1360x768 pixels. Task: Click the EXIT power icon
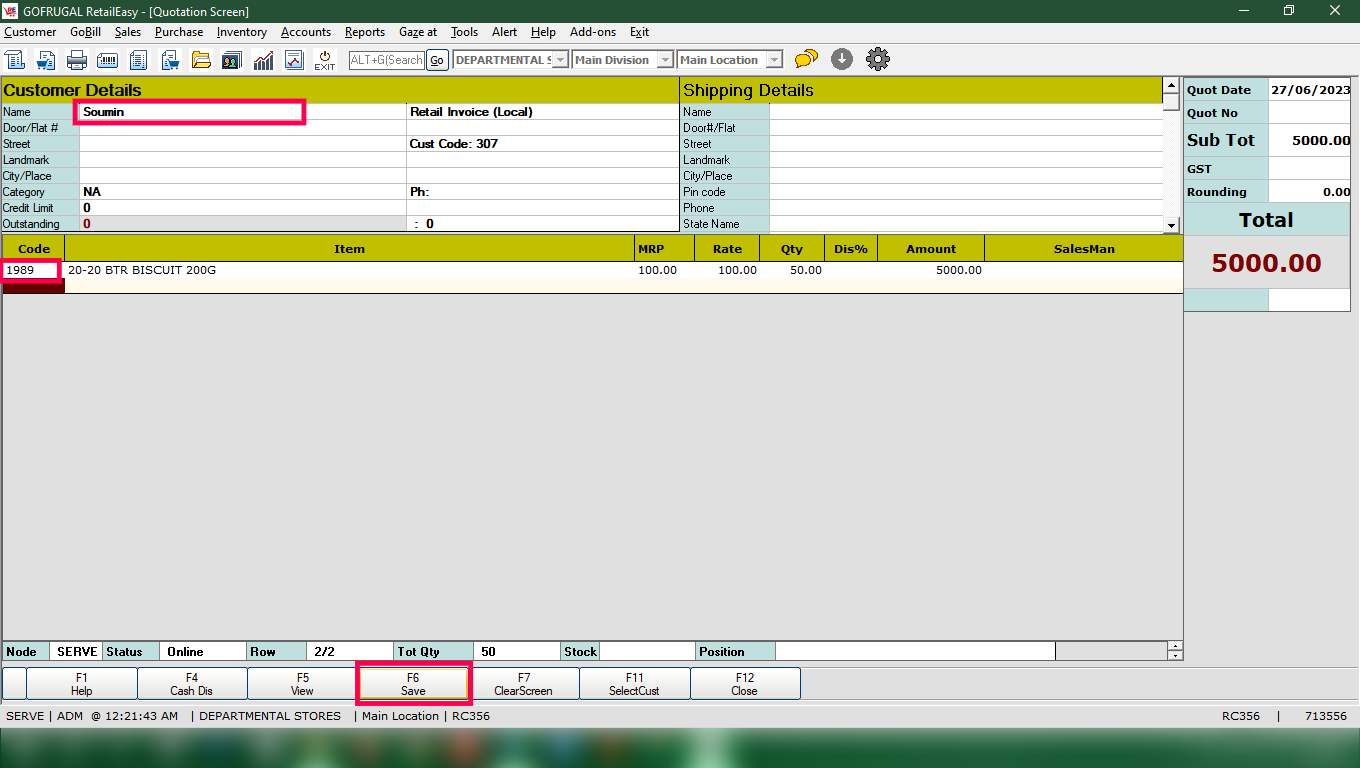tap(325, 60)
